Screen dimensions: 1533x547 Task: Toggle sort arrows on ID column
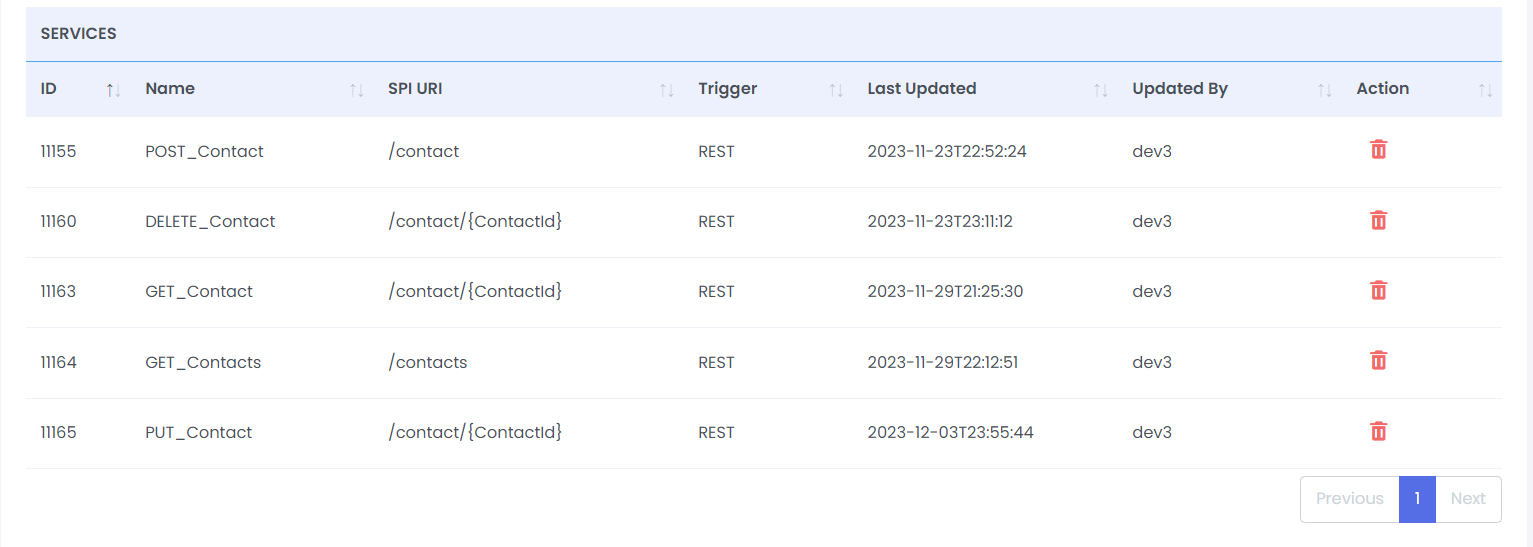pyautogui.click(x=113, y=90)
